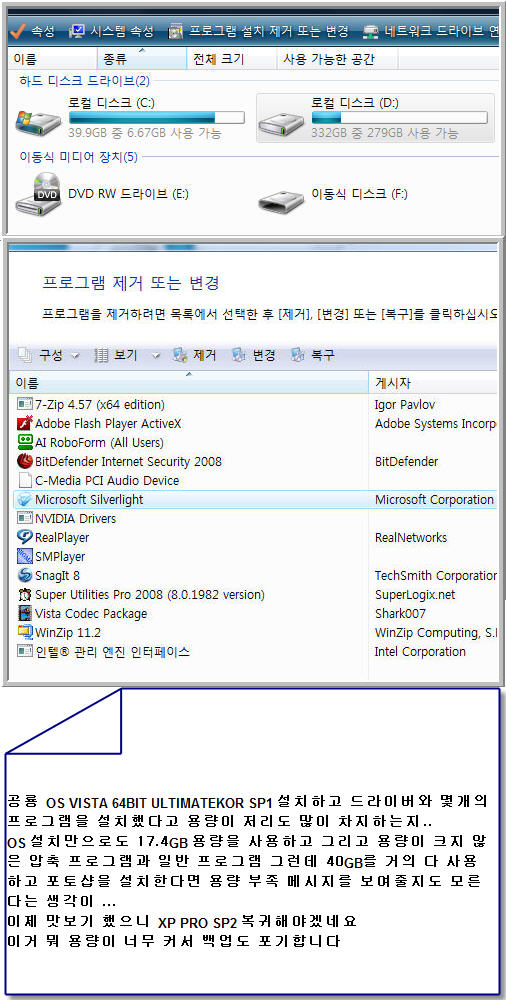This screenshot has width=506, height=1000.
Task: Collapse the 이동식 미디어 장치 group
Action: click(x=78, y=157)
